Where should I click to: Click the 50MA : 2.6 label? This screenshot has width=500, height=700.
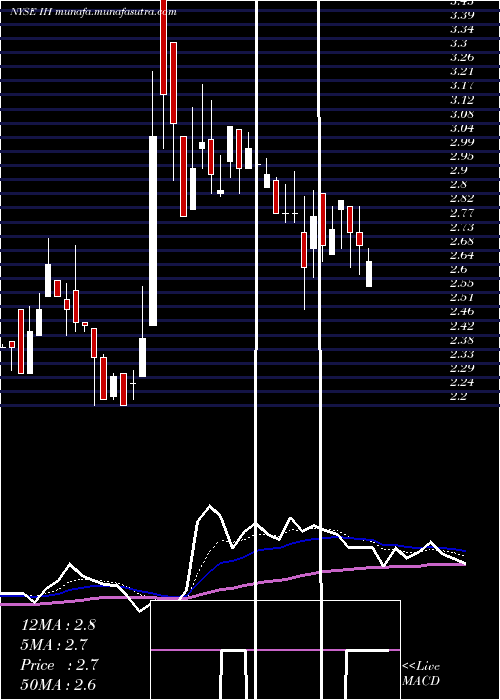tap(58, 684)
